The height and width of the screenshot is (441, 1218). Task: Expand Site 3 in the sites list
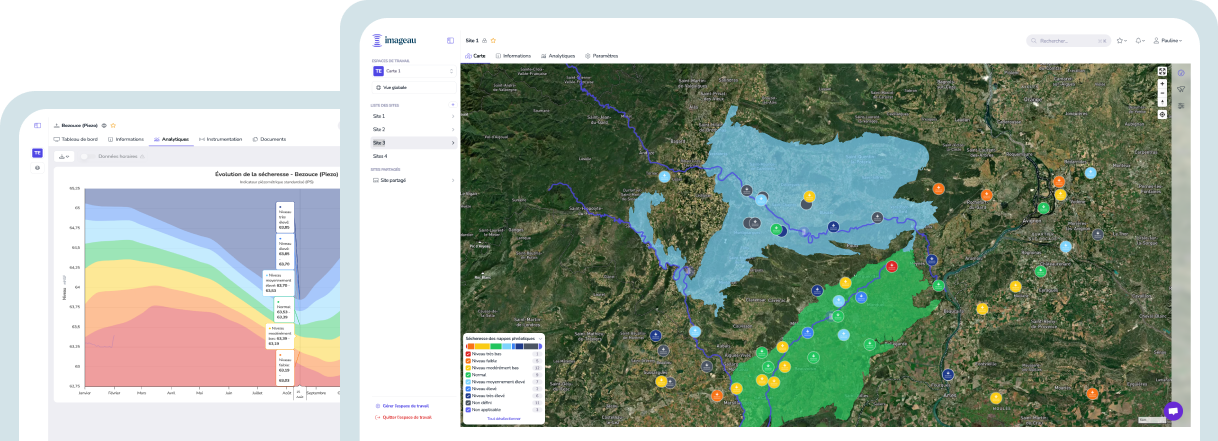(453, 143)
